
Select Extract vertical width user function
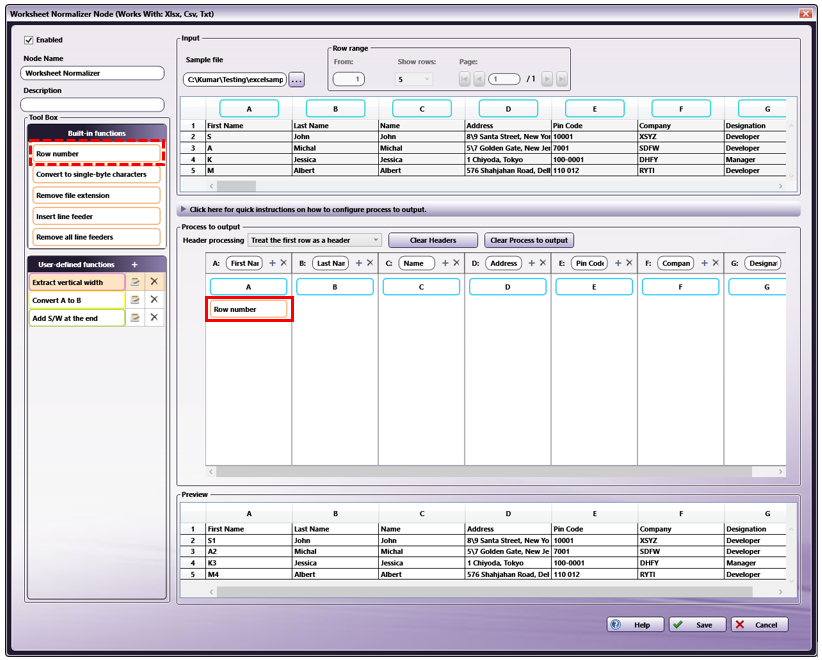[77, 282]
